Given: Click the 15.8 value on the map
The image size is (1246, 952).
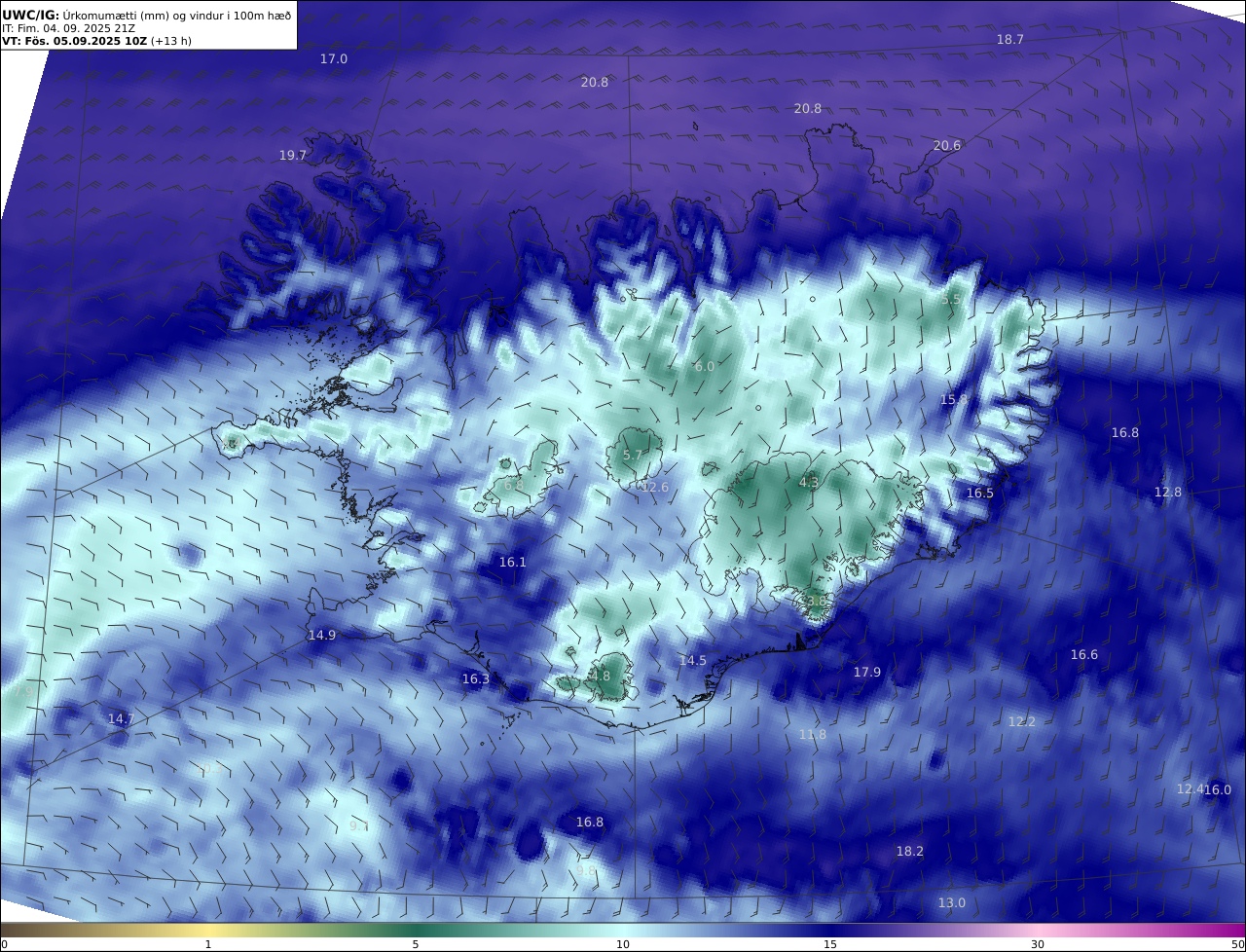Looking at the screenshot, I should [x=955, y=400].
